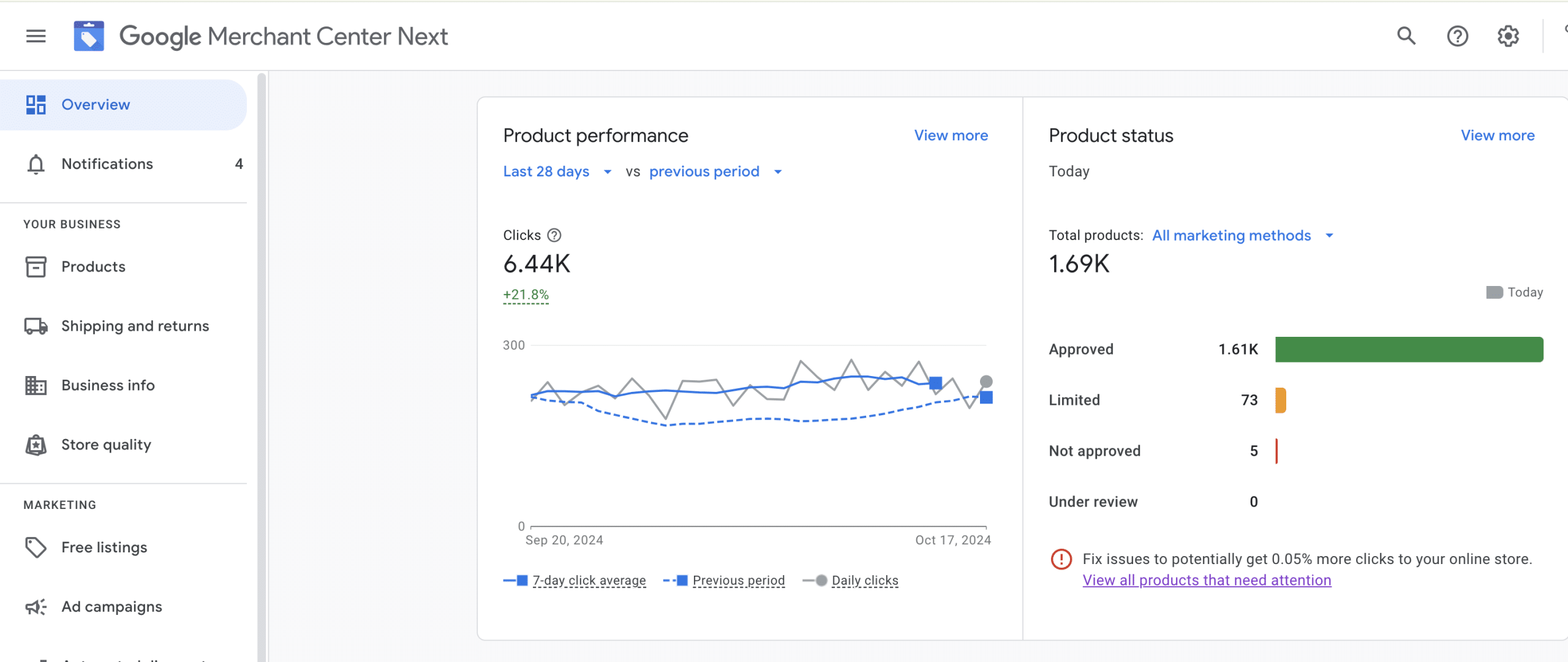Open View all products that need attention
This screenshot has height=662, width=1568.
point(1207,581)
